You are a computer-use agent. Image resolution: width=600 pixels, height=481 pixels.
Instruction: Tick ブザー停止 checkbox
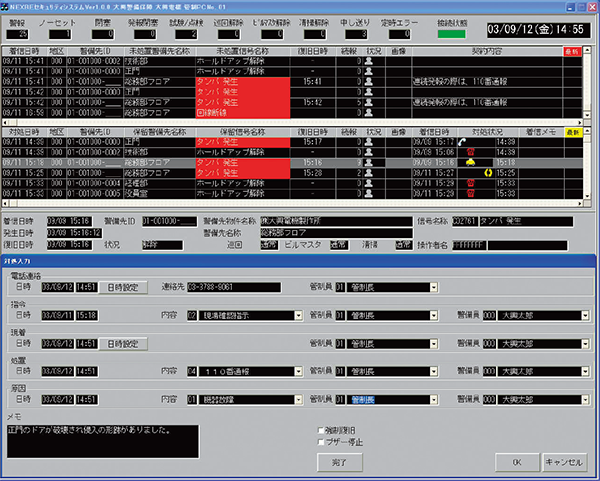click(x=321, y=442)
